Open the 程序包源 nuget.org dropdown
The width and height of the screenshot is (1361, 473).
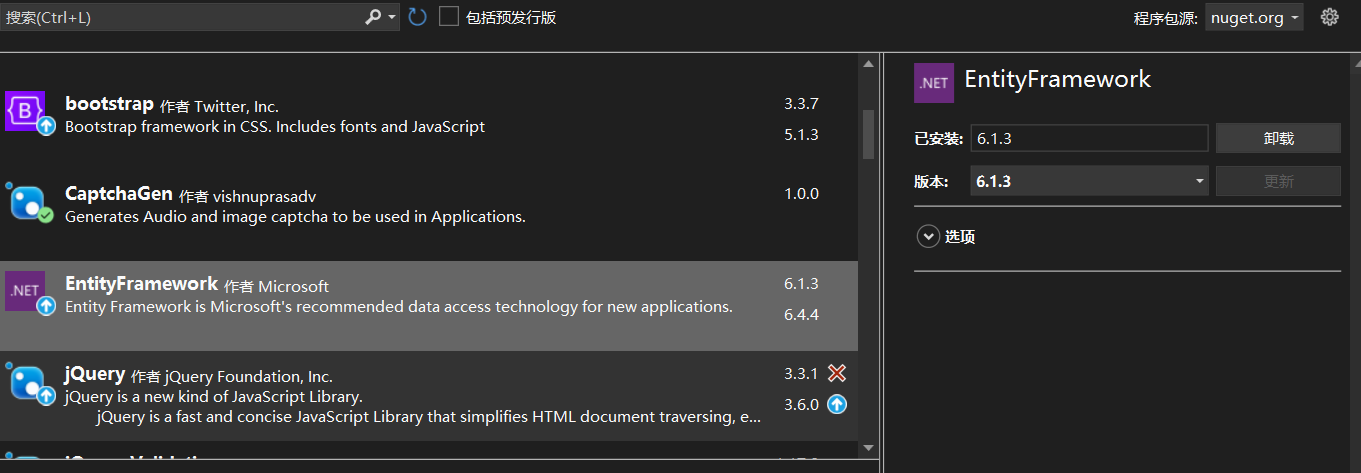[1254, 17]
